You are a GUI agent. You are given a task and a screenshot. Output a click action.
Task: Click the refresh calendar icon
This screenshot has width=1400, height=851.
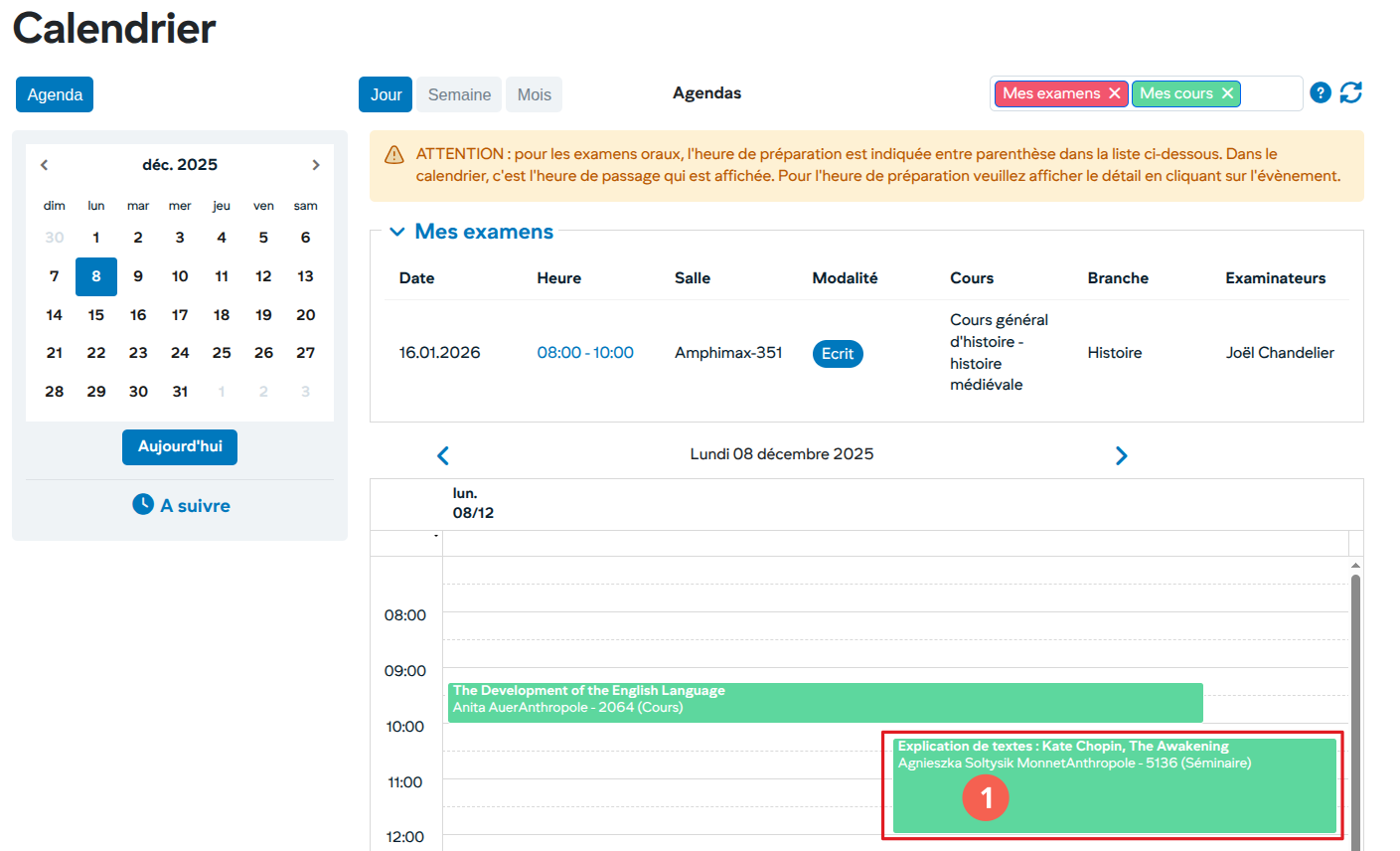[1350, 92]
